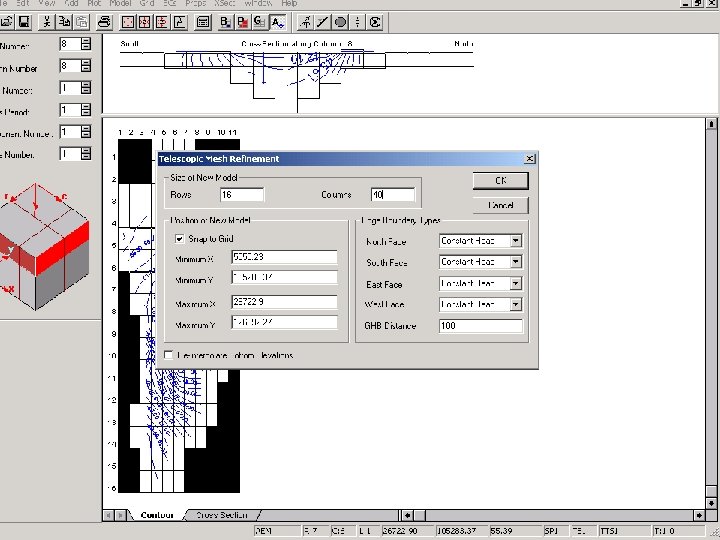Click the red grid with arrow icon
Image resolution: width=720 pixels, height=540 pixels.
[x=162, y=22]
